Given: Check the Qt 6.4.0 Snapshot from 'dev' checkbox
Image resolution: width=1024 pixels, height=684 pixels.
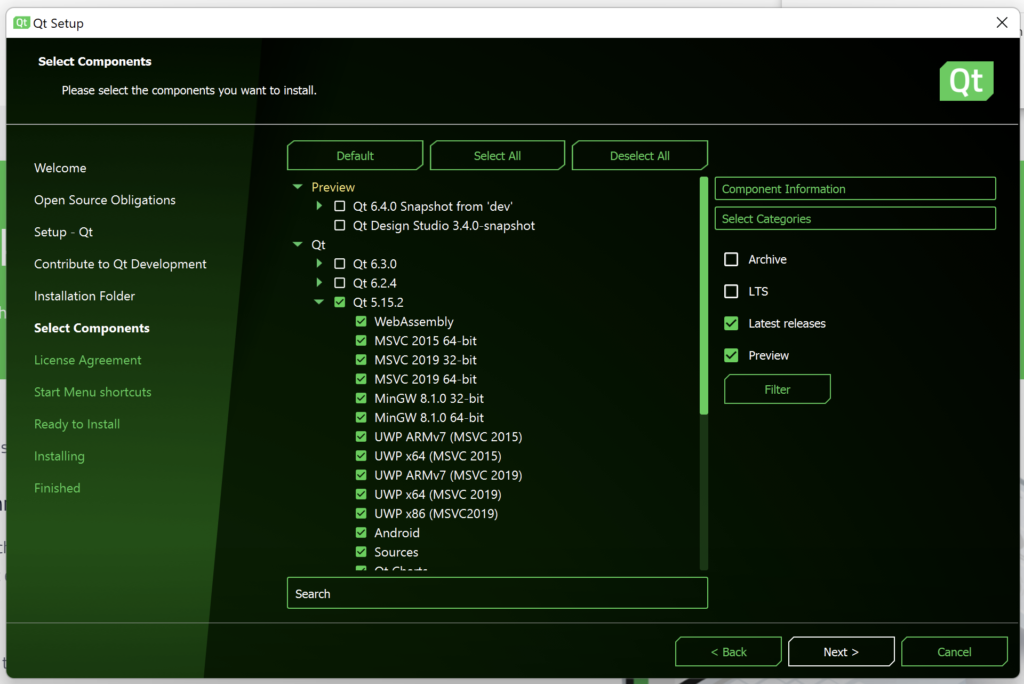Looking at the screenshot, I should (340, 206).
